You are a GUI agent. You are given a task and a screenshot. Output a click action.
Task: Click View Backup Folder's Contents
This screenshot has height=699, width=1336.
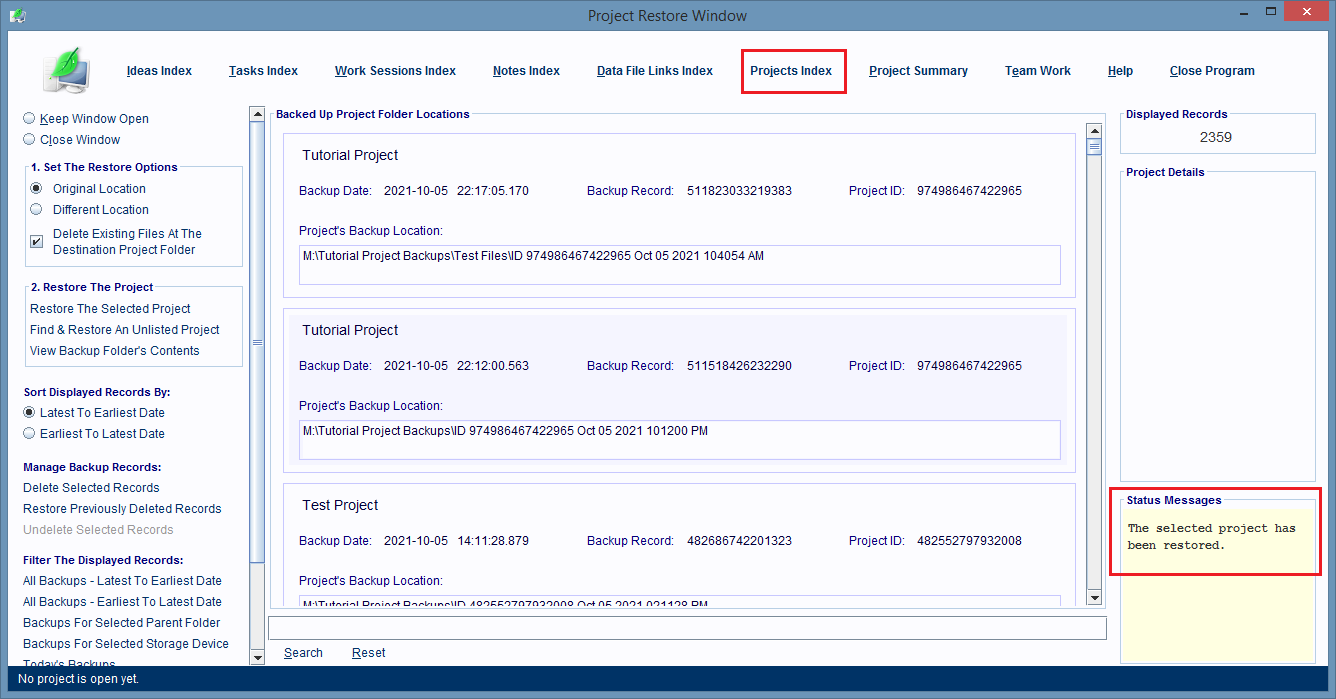pyautogui.click(x=114, y=351)
